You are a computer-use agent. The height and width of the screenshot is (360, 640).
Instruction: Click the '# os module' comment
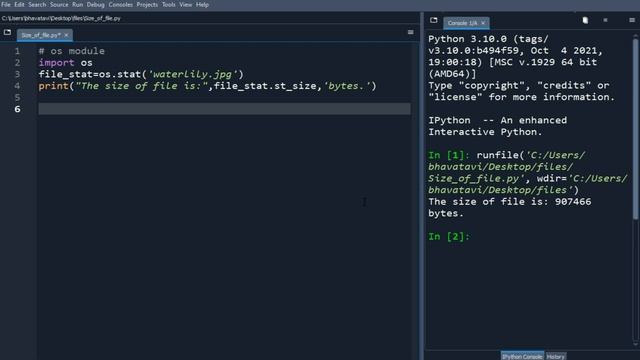(71, 51)
